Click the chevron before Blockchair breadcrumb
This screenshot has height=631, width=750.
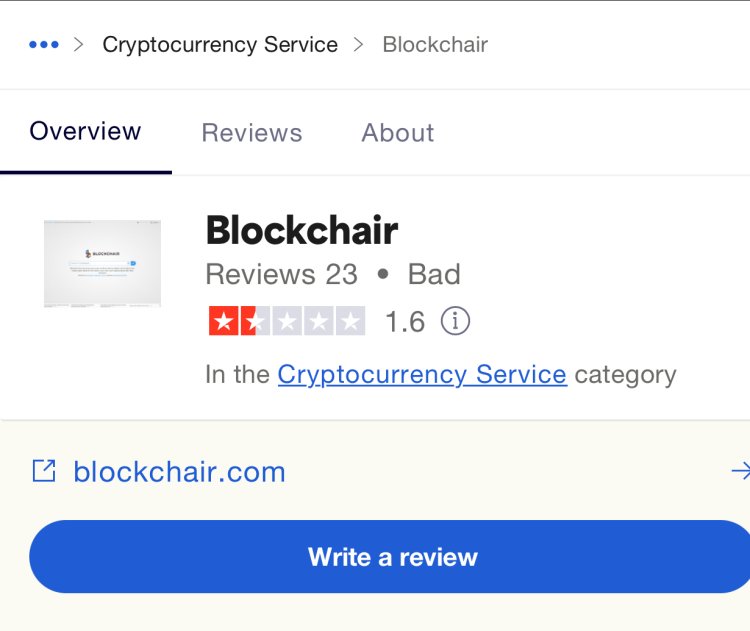point(358,45)
